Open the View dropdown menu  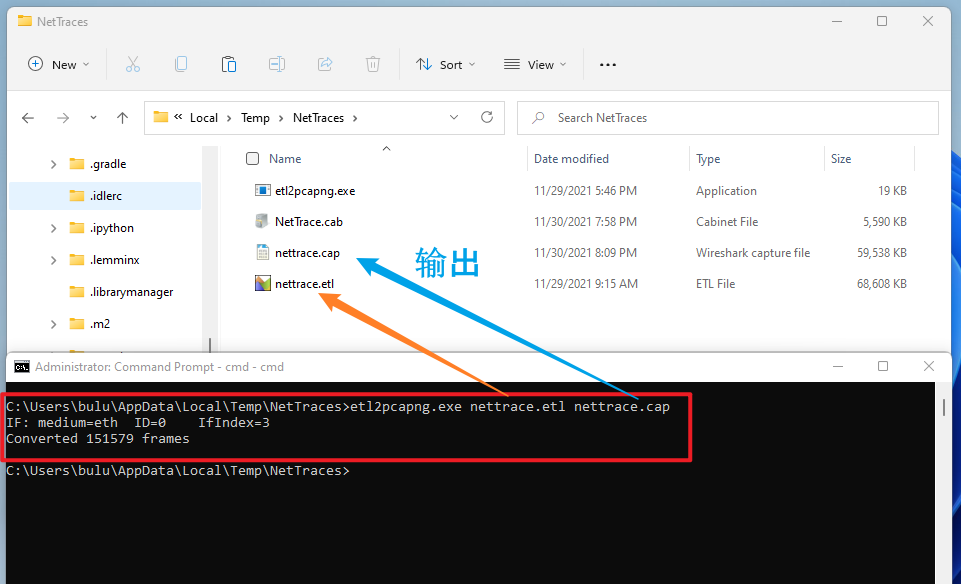click(x=535, y=64)
